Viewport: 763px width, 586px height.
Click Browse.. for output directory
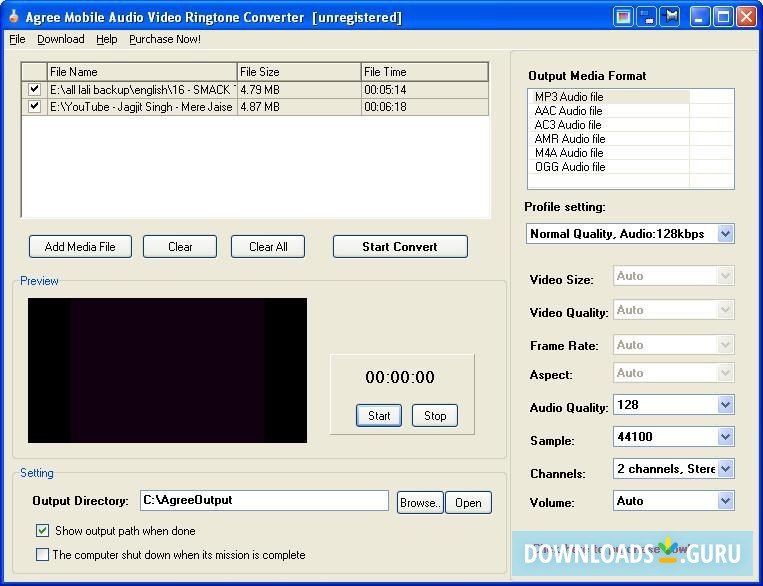[420, 503]
